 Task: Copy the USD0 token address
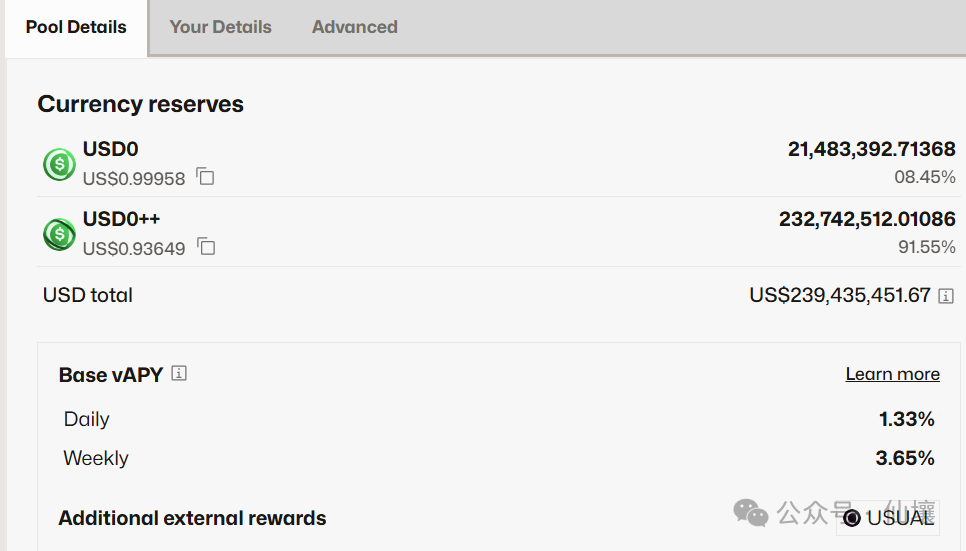pos(205,177)
